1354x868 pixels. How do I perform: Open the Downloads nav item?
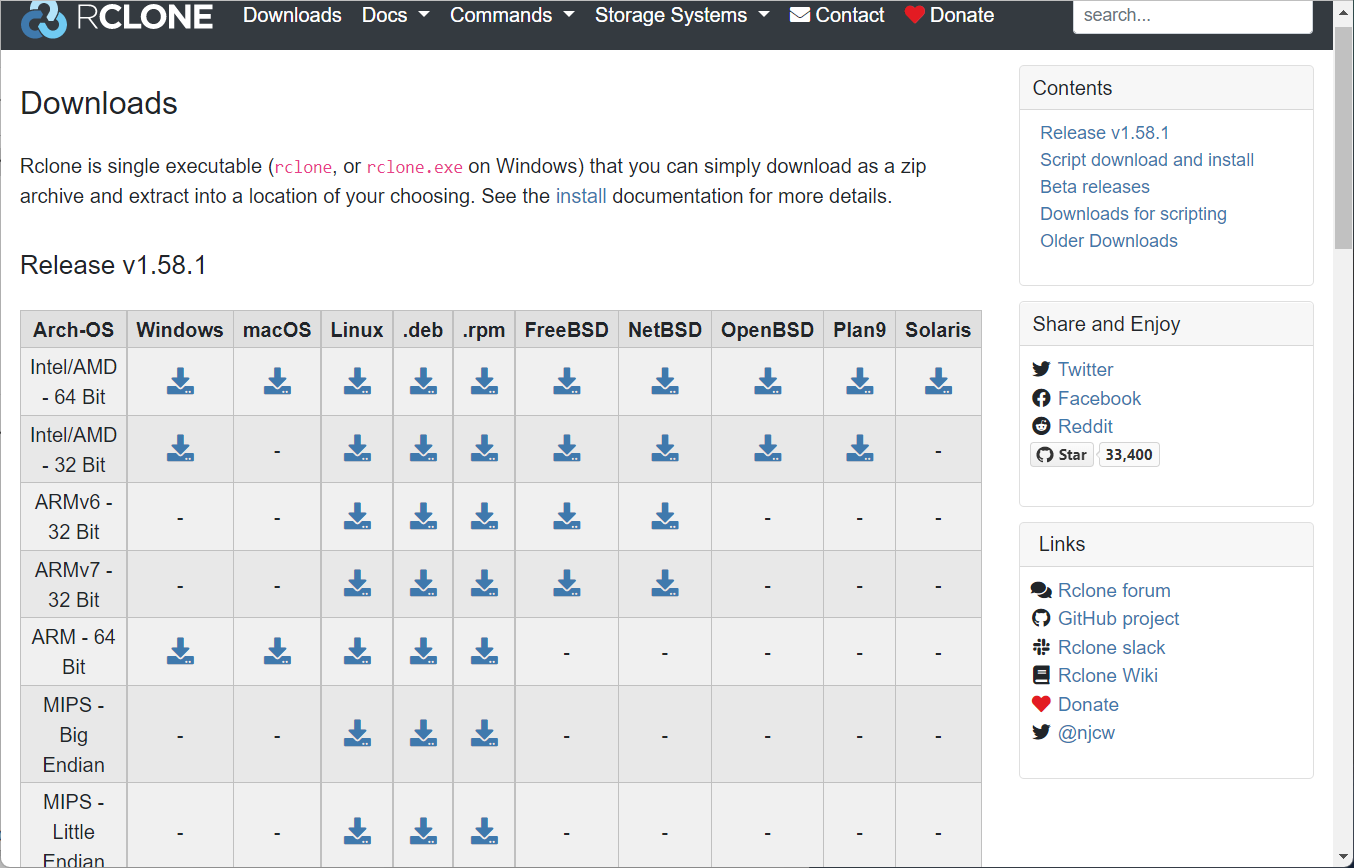tap(292, 15)
